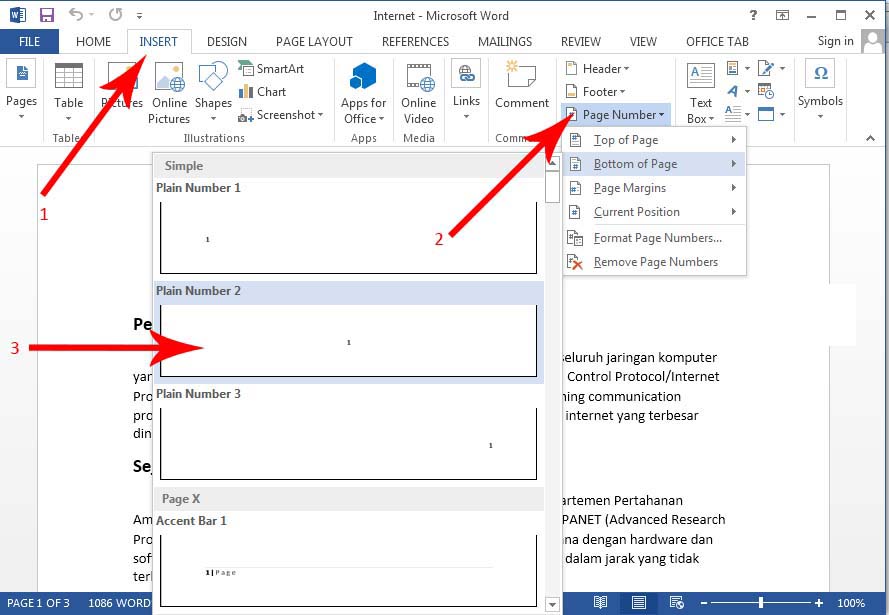Click the gallery scroll down arrow

tap(552, 605)
